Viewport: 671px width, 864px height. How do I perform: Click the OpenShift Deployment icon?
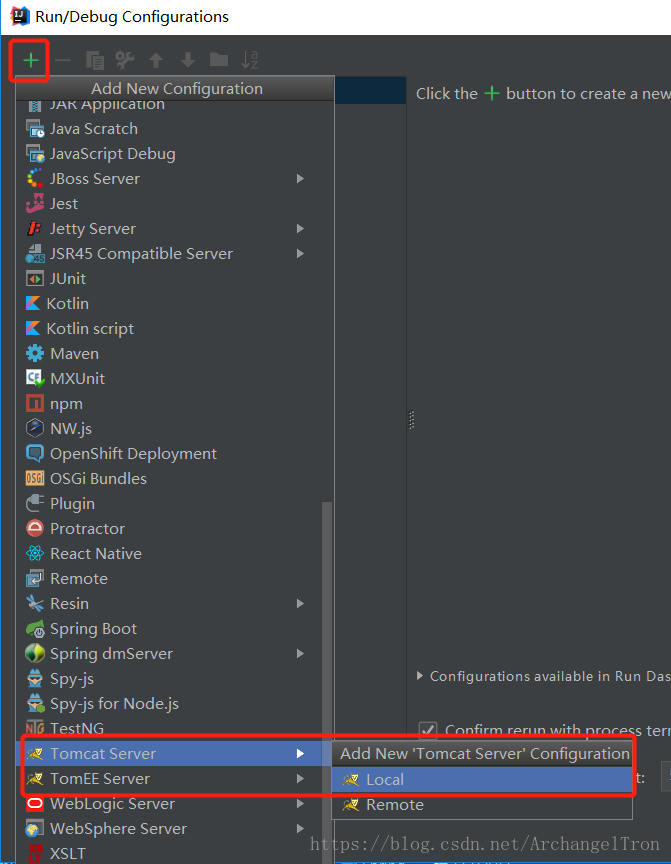click(x=35, y=453)
